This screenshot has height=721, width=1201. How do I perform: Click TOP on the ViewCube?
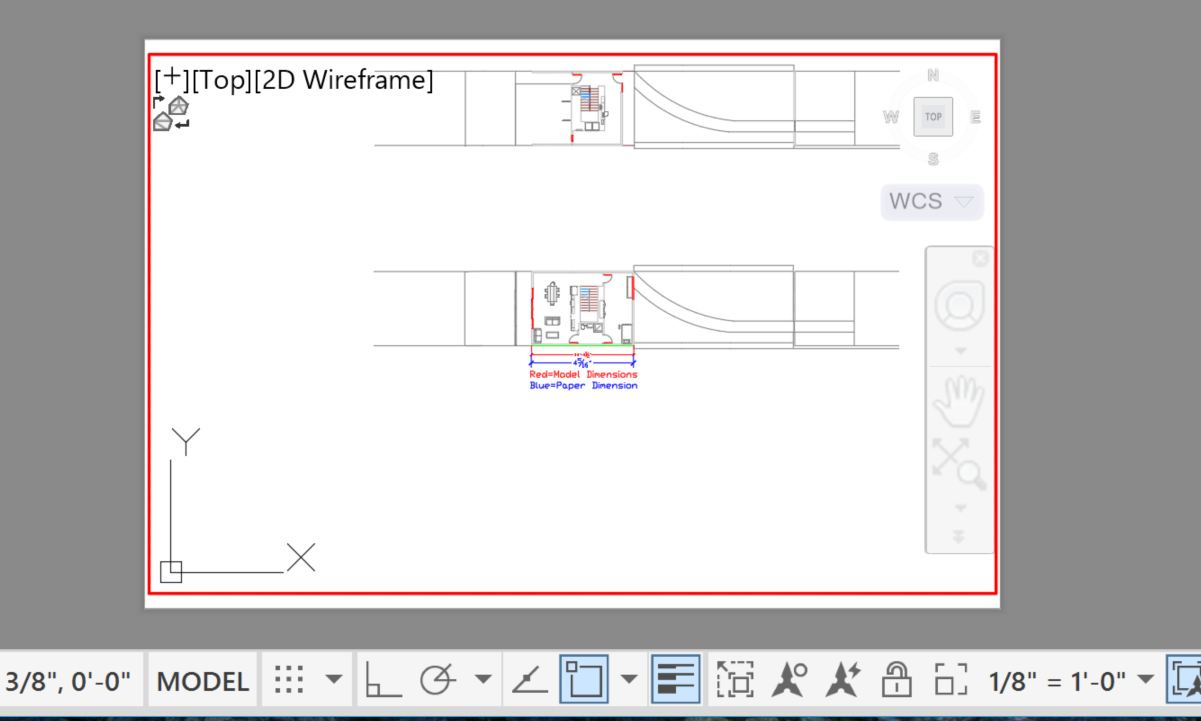932,116
